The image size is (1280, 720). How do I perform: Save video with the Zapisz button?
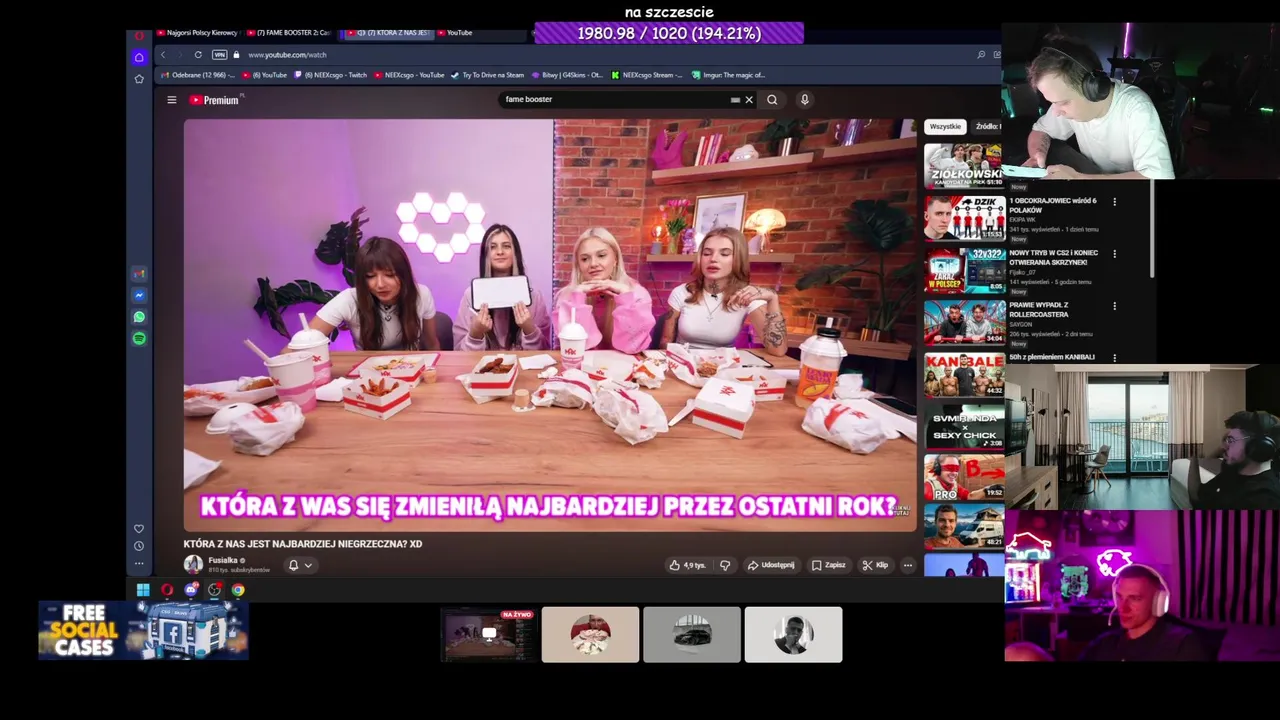pos(828,565)
